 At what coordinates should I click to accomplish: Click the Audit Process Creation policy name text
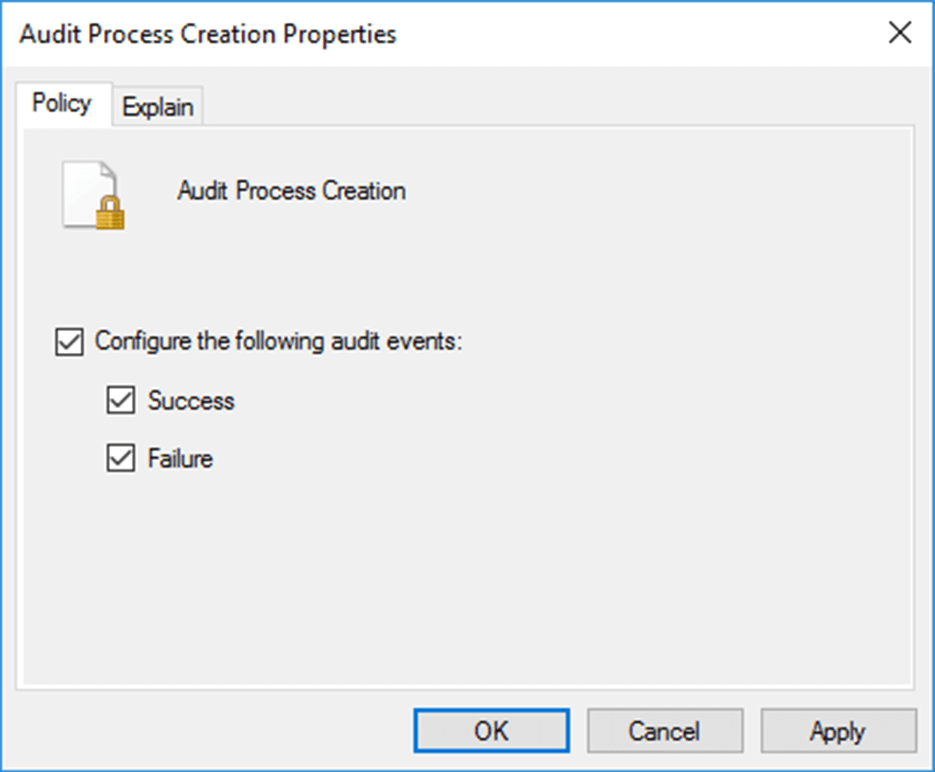(291, 191)
